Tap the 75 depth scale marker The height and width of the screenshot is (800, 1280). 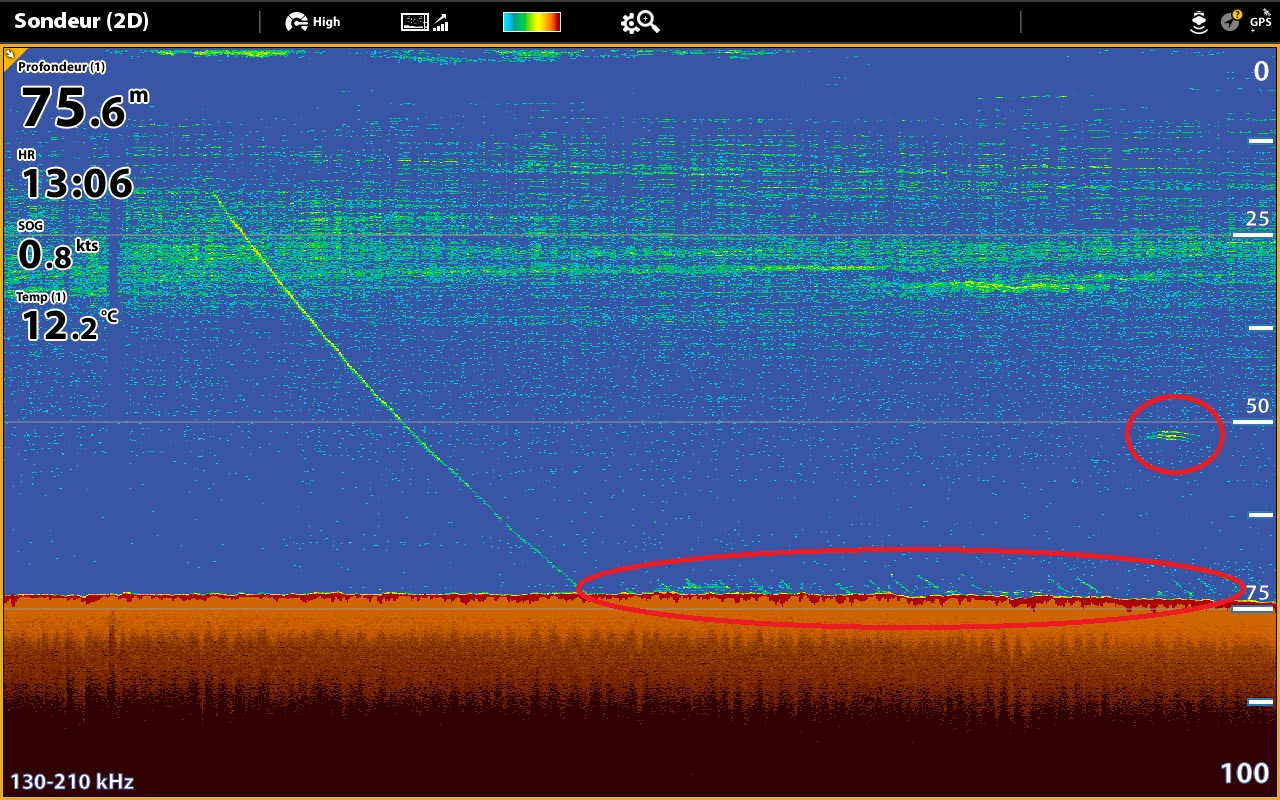(1257, 592)
